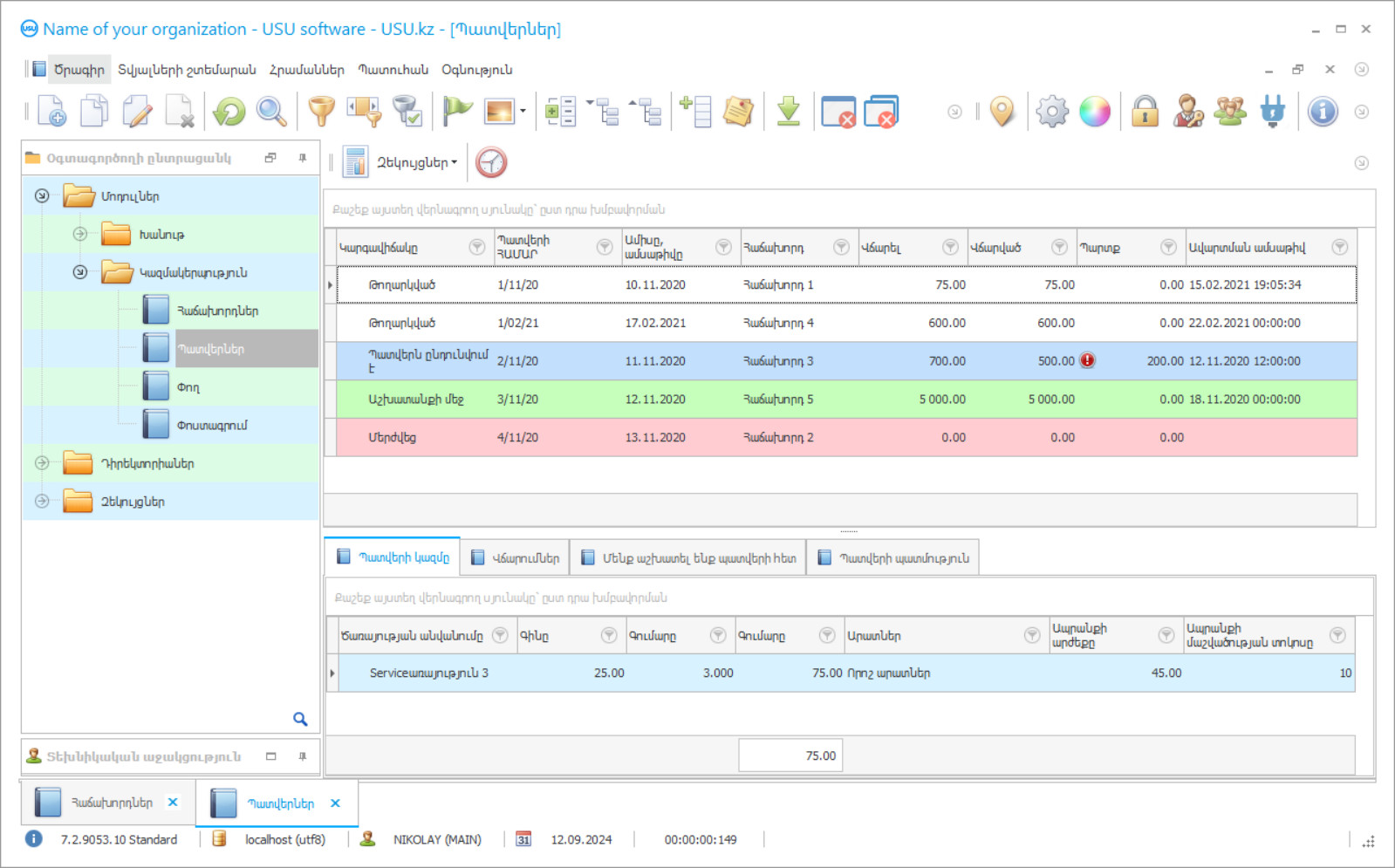This screenshot has width=1395, height=868.
Task: Open the Հրամաններ menu
Action: click(x=306, y=70)
